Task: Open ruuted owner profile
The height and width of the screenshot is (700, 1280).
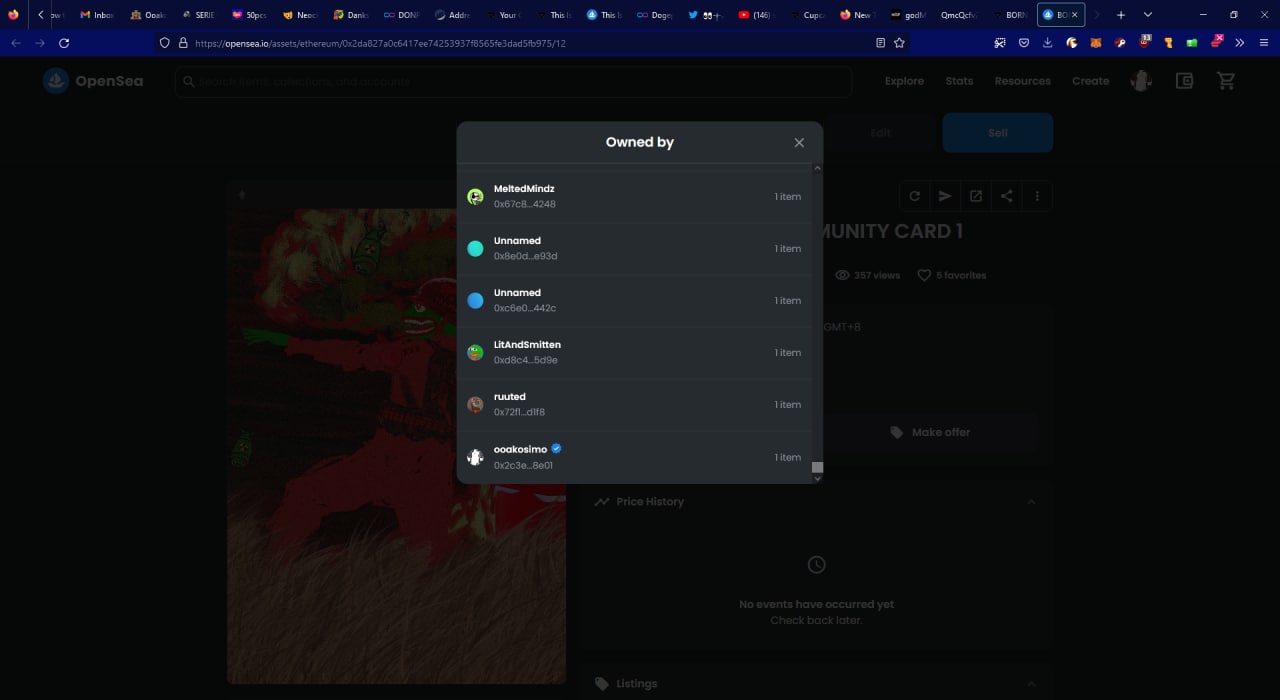Action: pyautogui.click(x=509, y=397)
